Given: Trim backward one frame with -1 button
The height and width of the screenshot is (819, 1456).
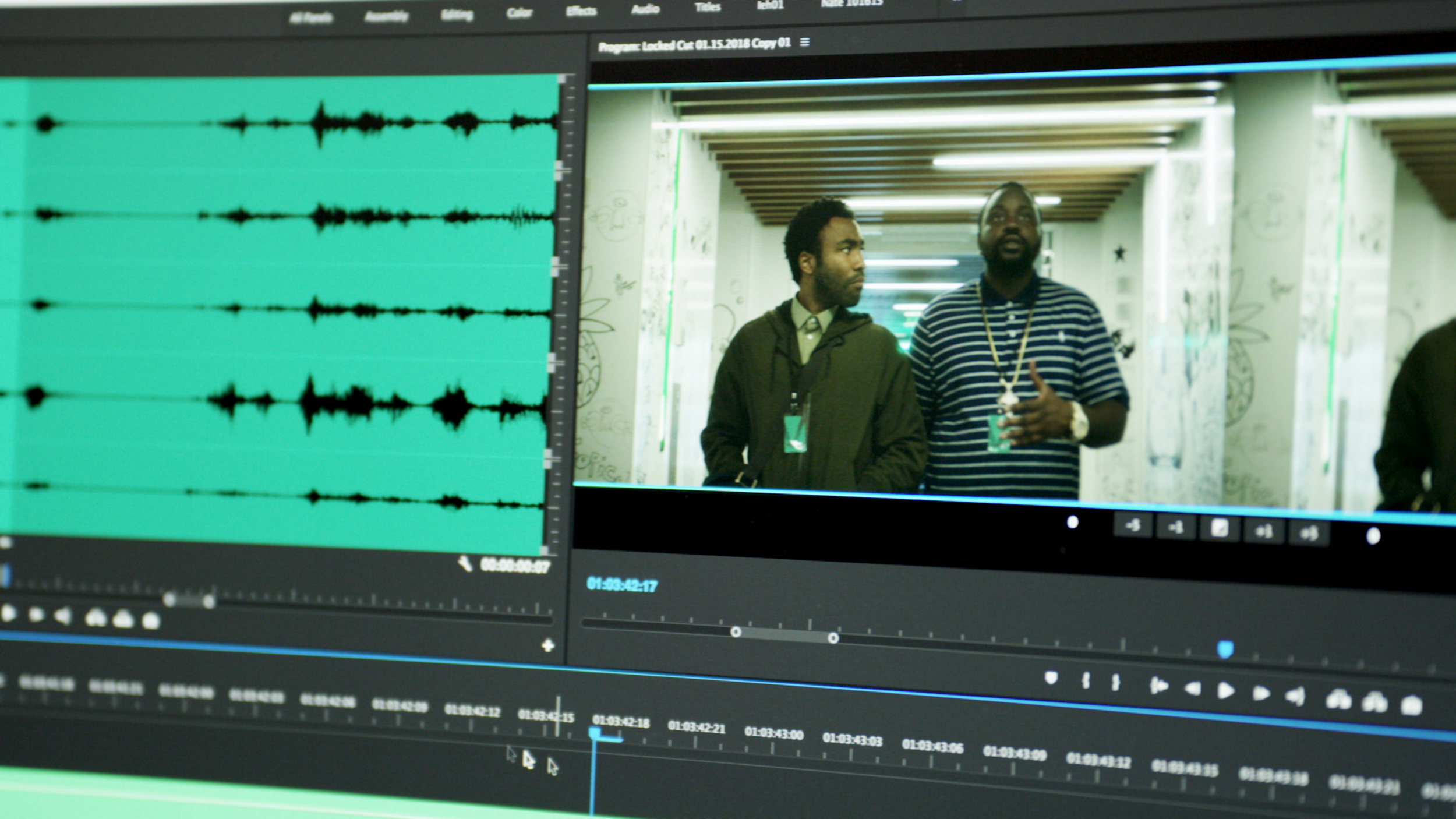Looking at the screenshot, I should coord(1176,528).
